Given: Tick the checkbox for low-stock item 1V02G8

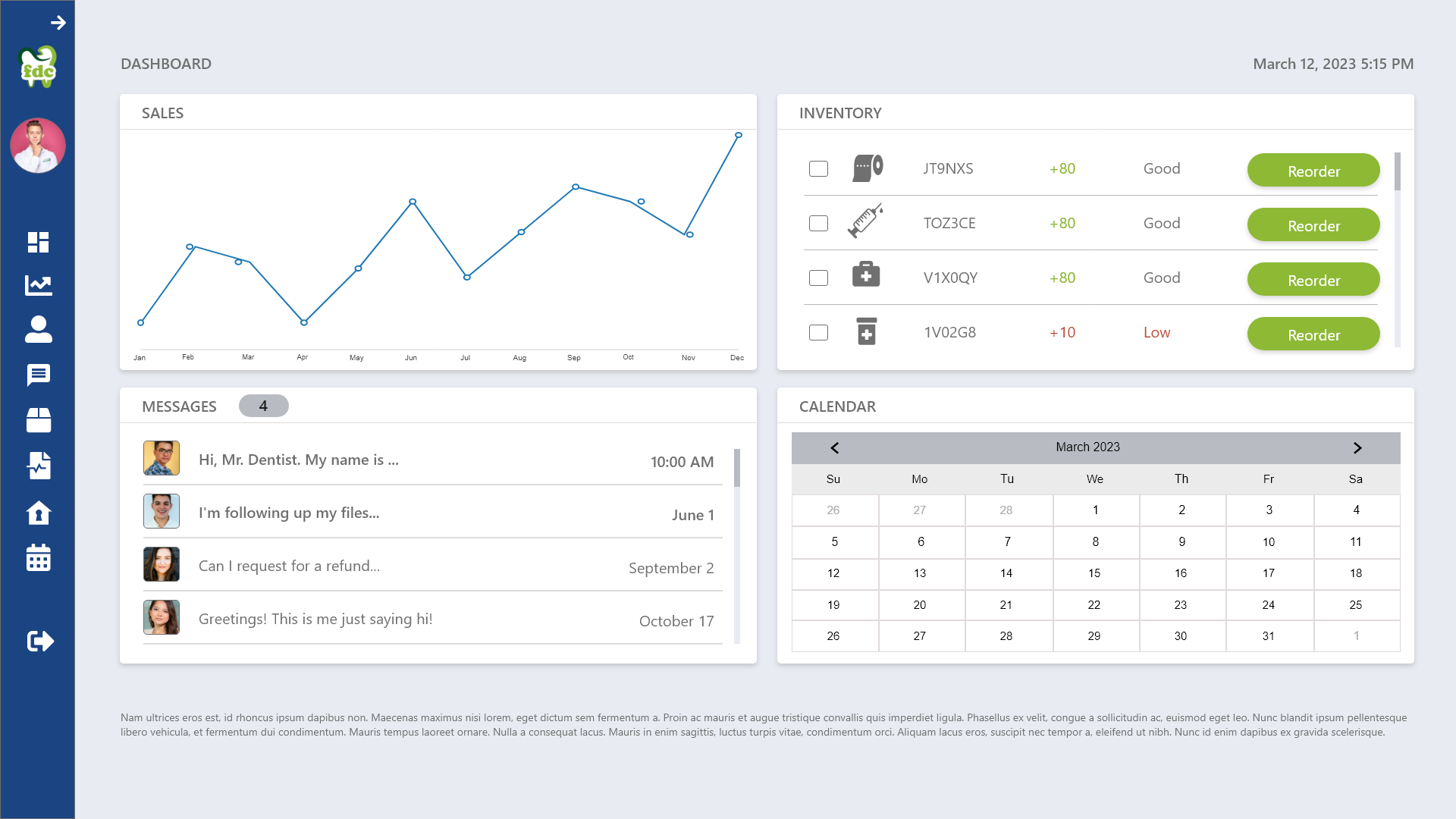Looking at the screenshot, I should pyautogui.click(x=818, y=333).
